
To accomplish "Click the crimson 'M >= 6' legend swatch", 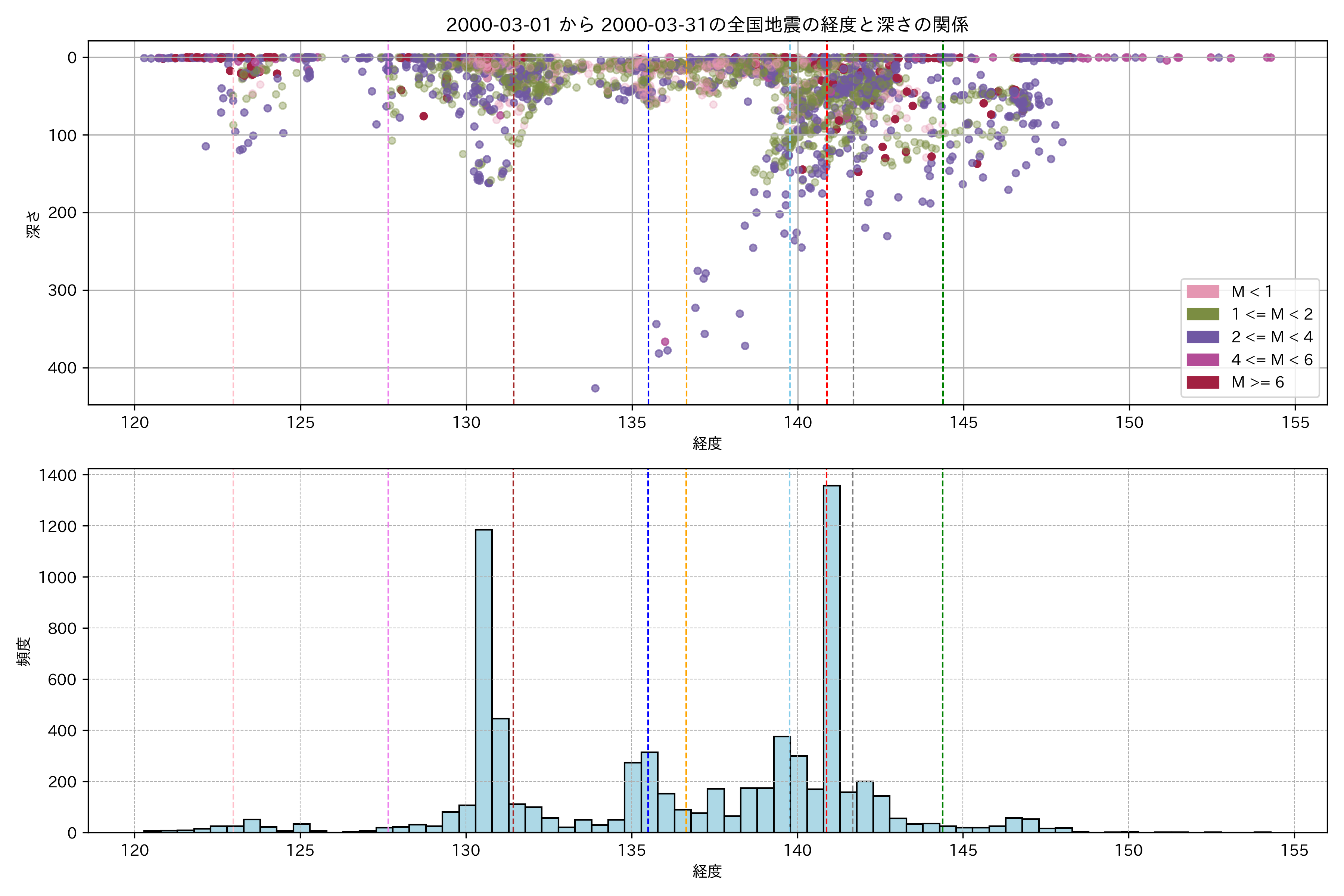I will point(1202,382).
